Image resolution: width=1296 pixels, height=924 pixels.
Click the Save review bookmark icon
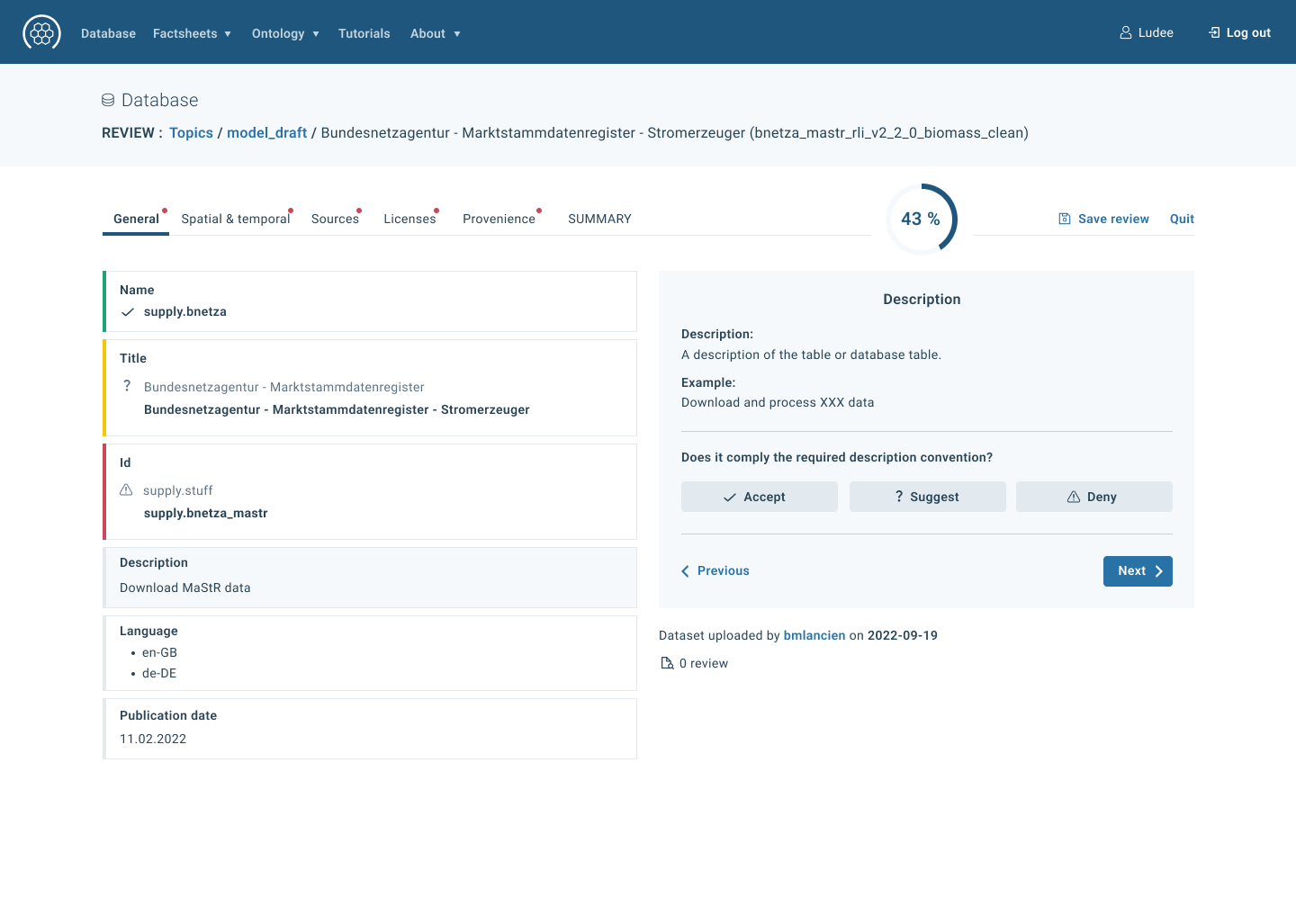coord(1064,219)
